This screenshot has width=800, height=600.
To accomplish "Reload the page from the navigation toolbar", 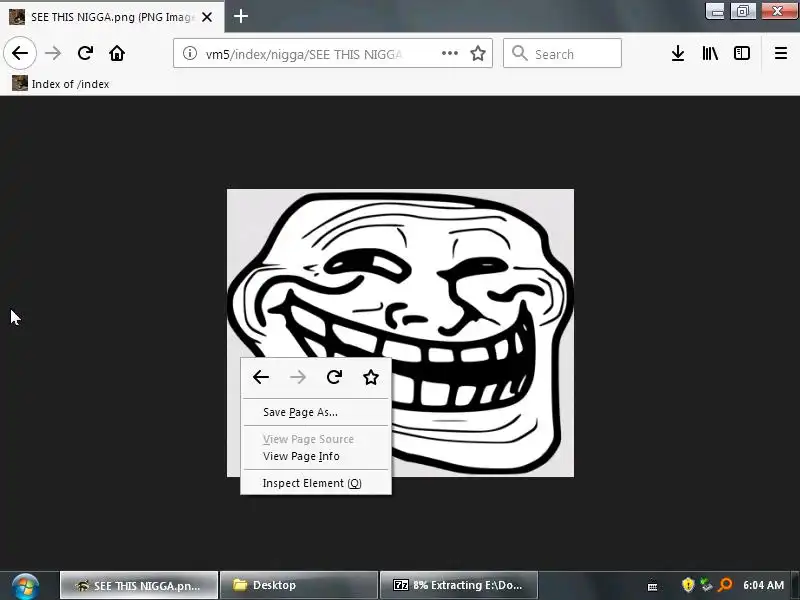I will (x=85, y=53).
